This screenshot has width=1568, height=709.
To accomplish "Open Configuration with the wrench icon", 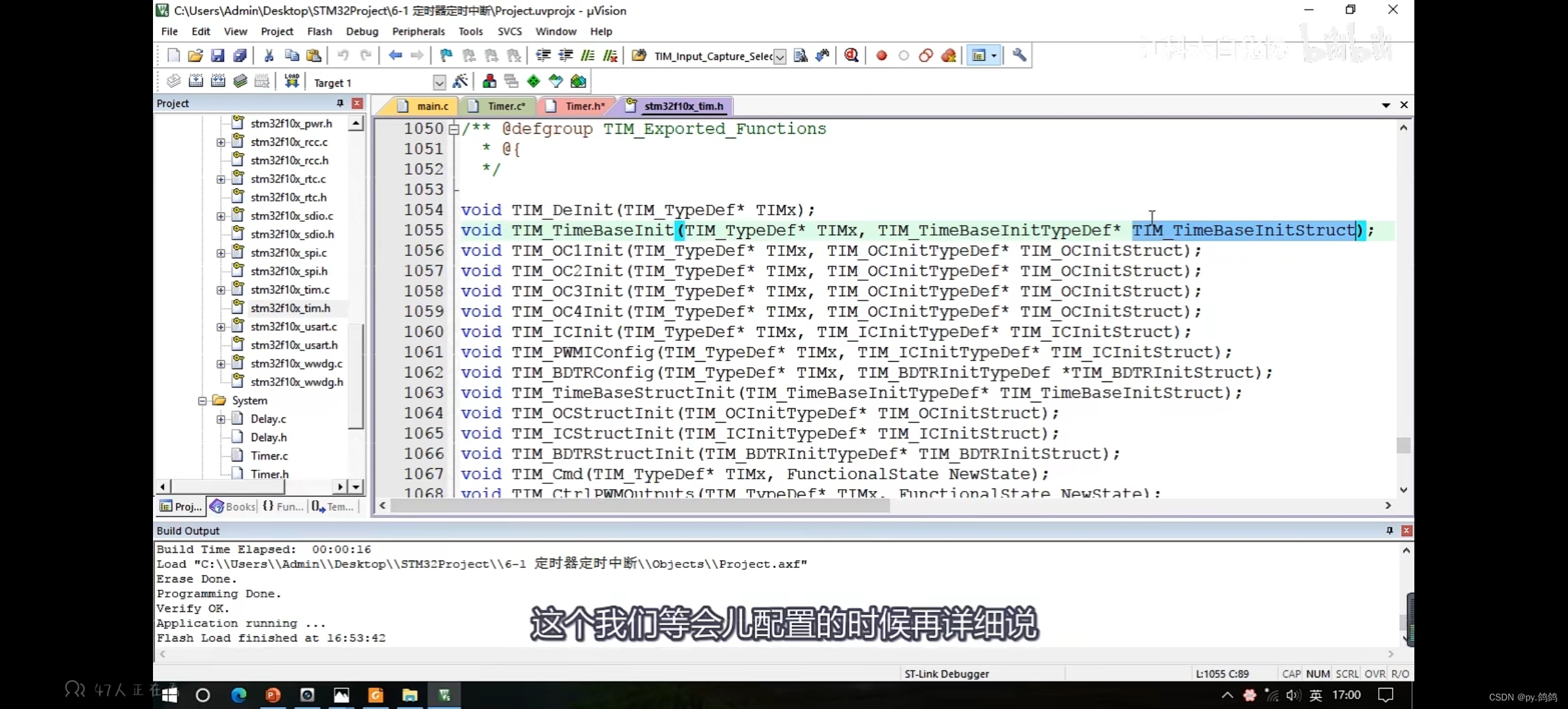I will coord(1019,56).
